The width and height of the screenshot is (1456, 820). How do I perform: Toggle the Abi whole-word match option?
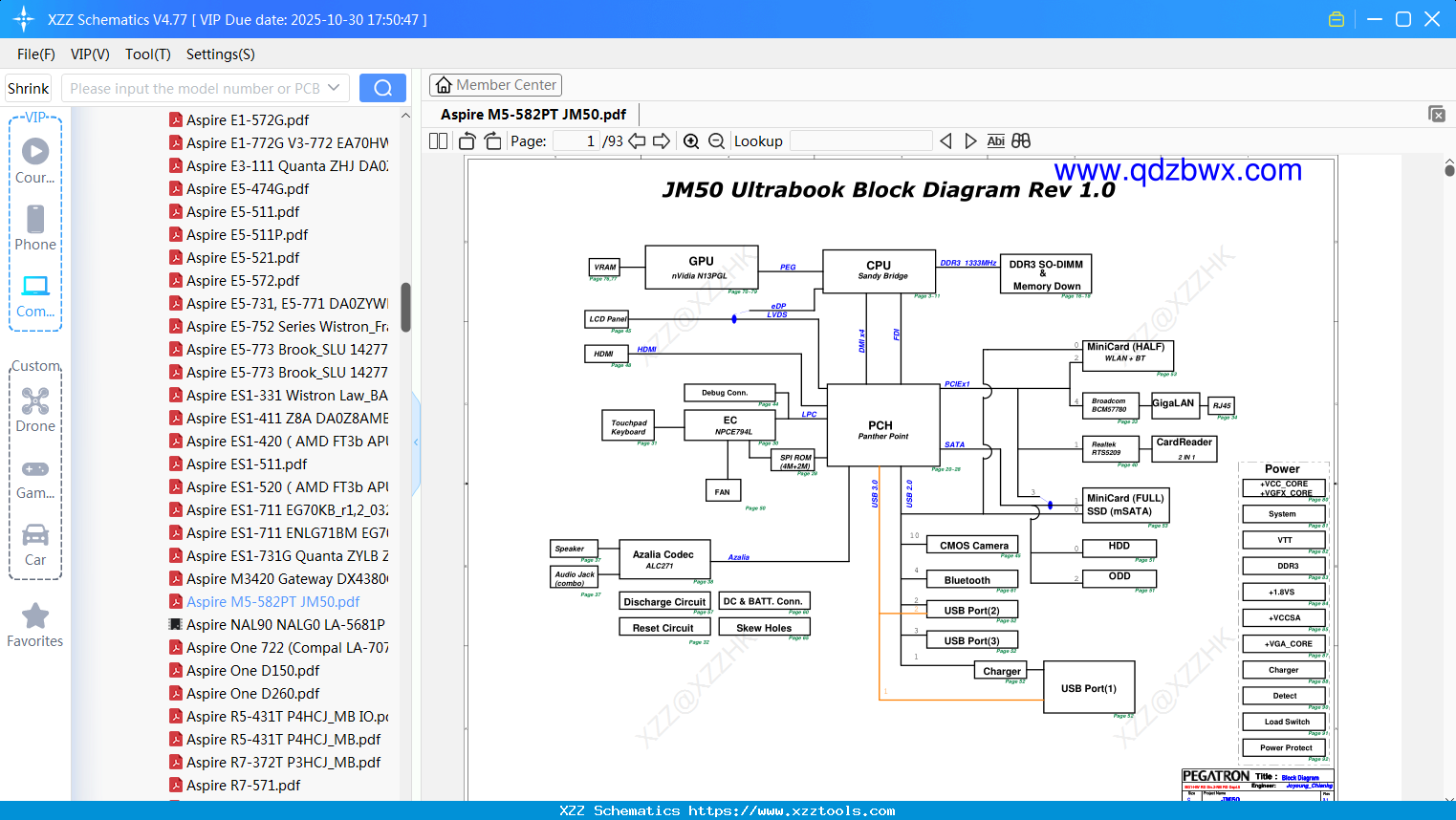coord(995,141)
